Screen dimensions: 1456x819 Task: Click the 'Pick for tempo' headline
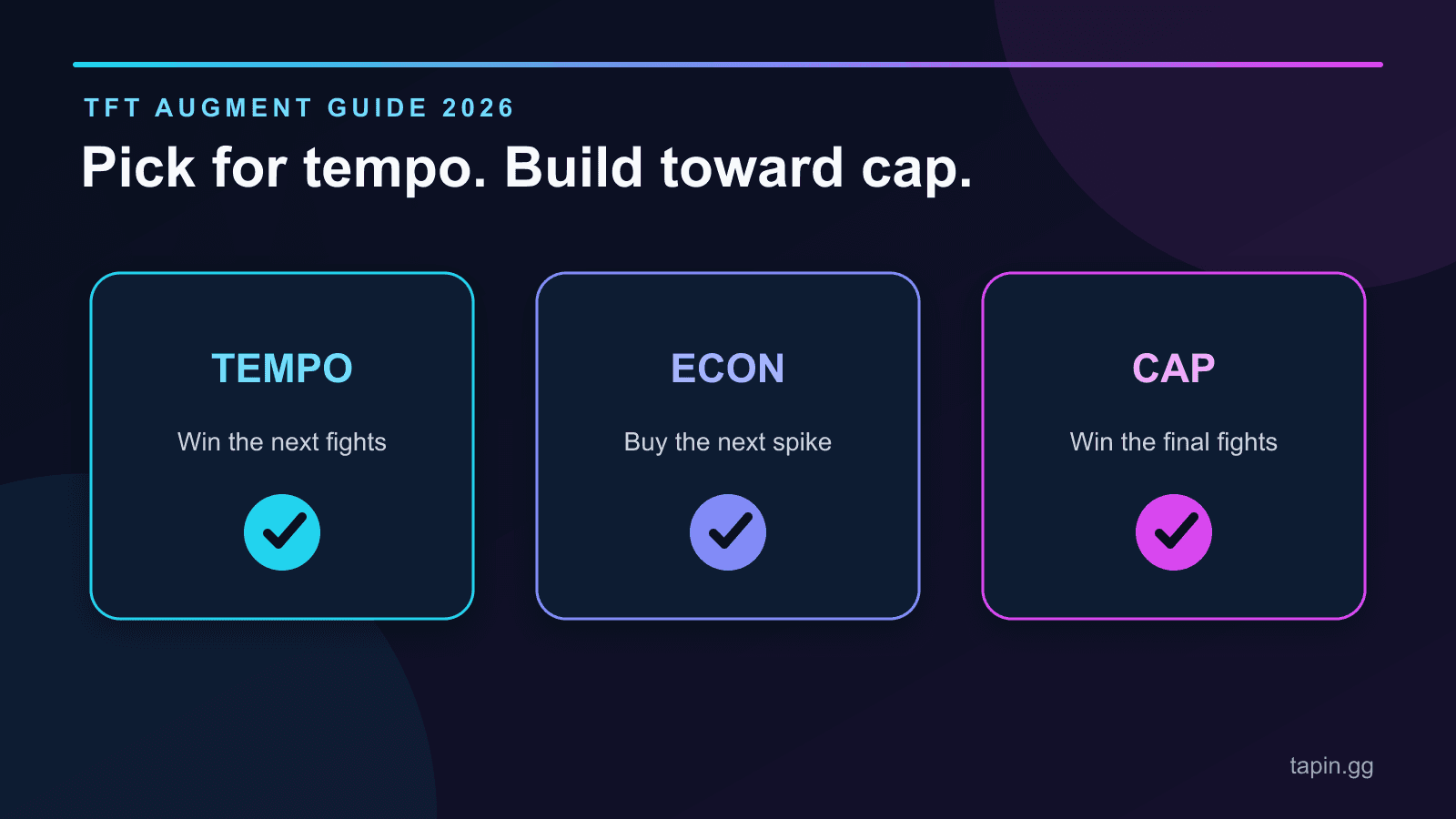(285, 168)
